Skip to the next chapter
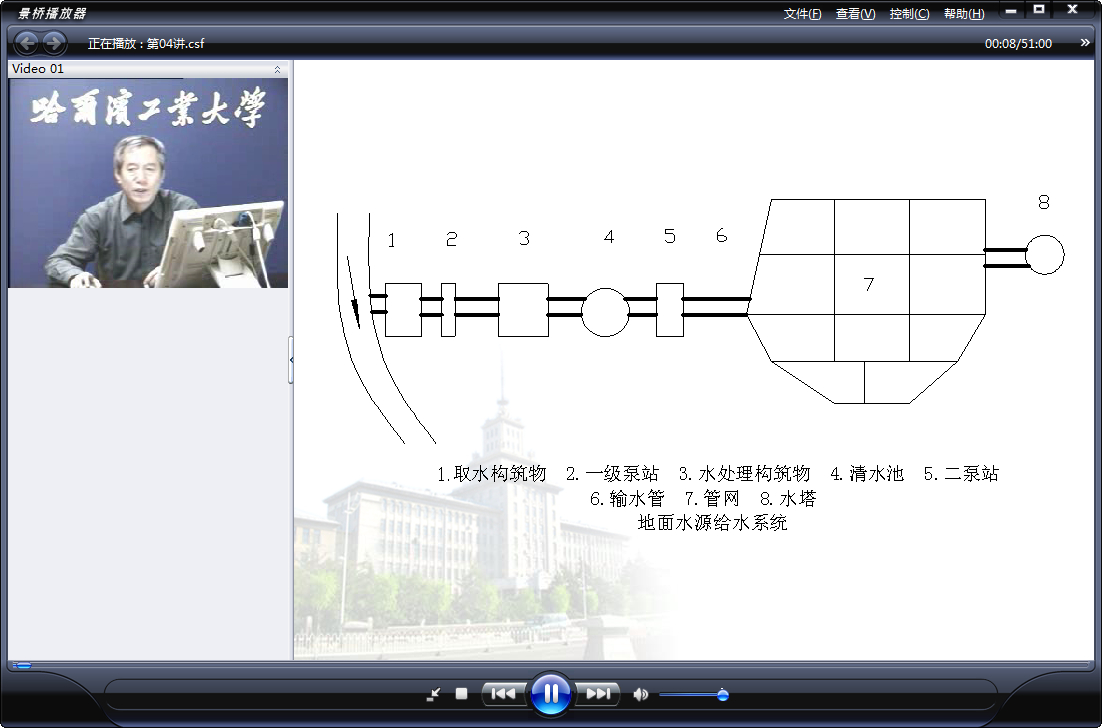 [x=598, y=694]
